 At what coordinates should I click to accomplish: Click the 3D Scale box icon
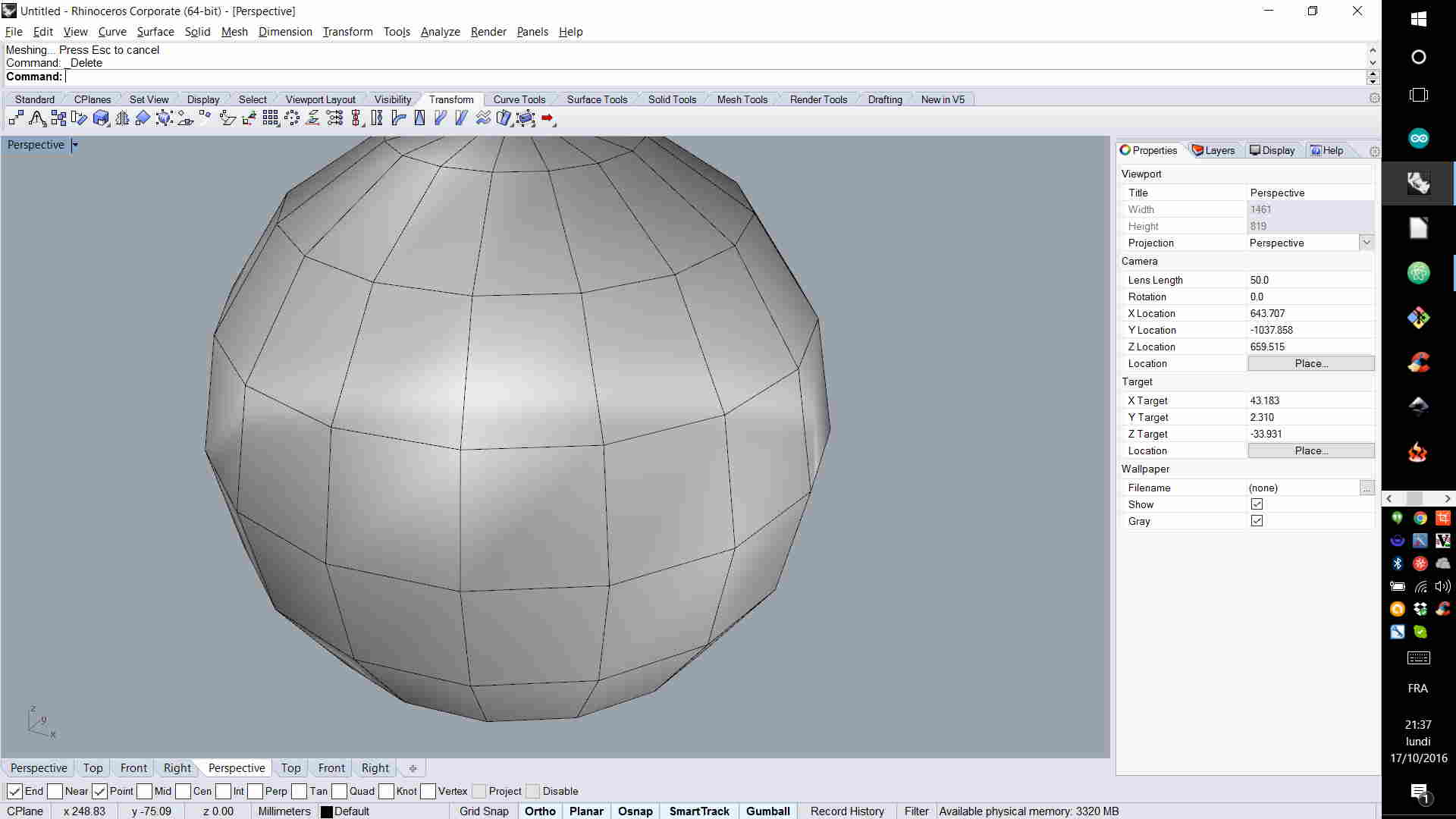pos(101,118)
